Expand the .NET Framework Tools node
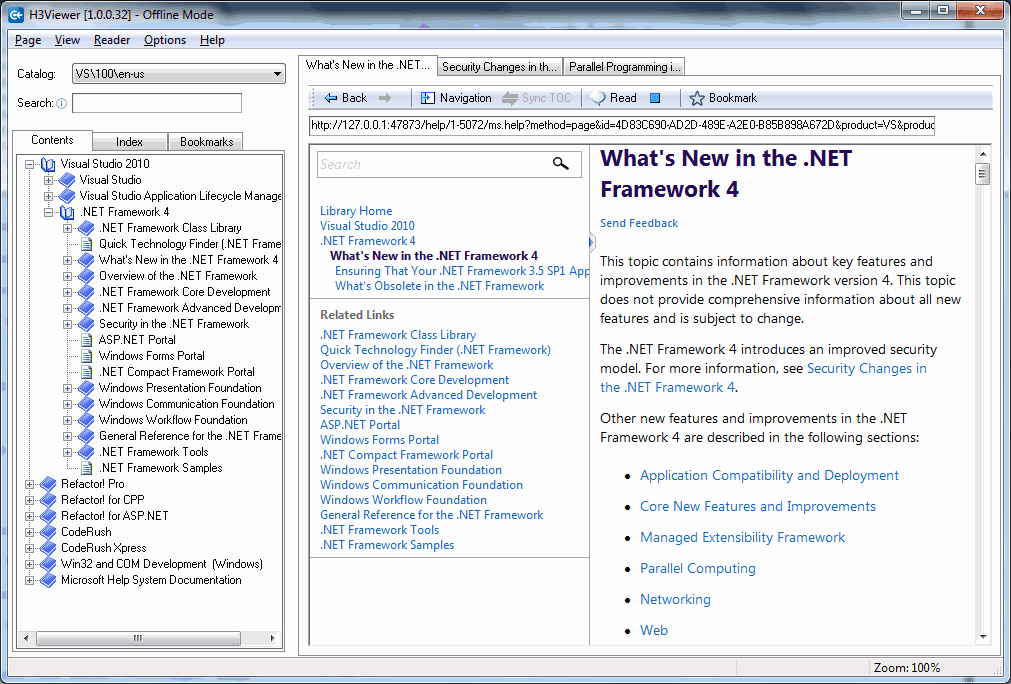This screenshot has height=684, width=1011. (x=68, y=452)
